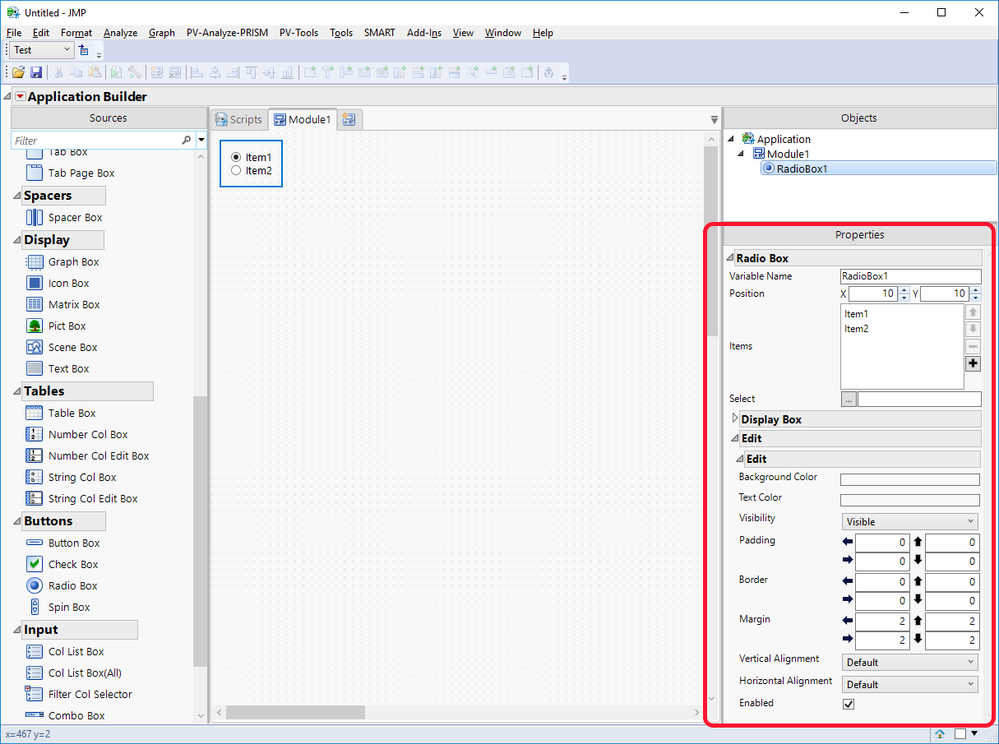Select the Pict Box tree icon

pyautogui.click(x=33, y=326)
